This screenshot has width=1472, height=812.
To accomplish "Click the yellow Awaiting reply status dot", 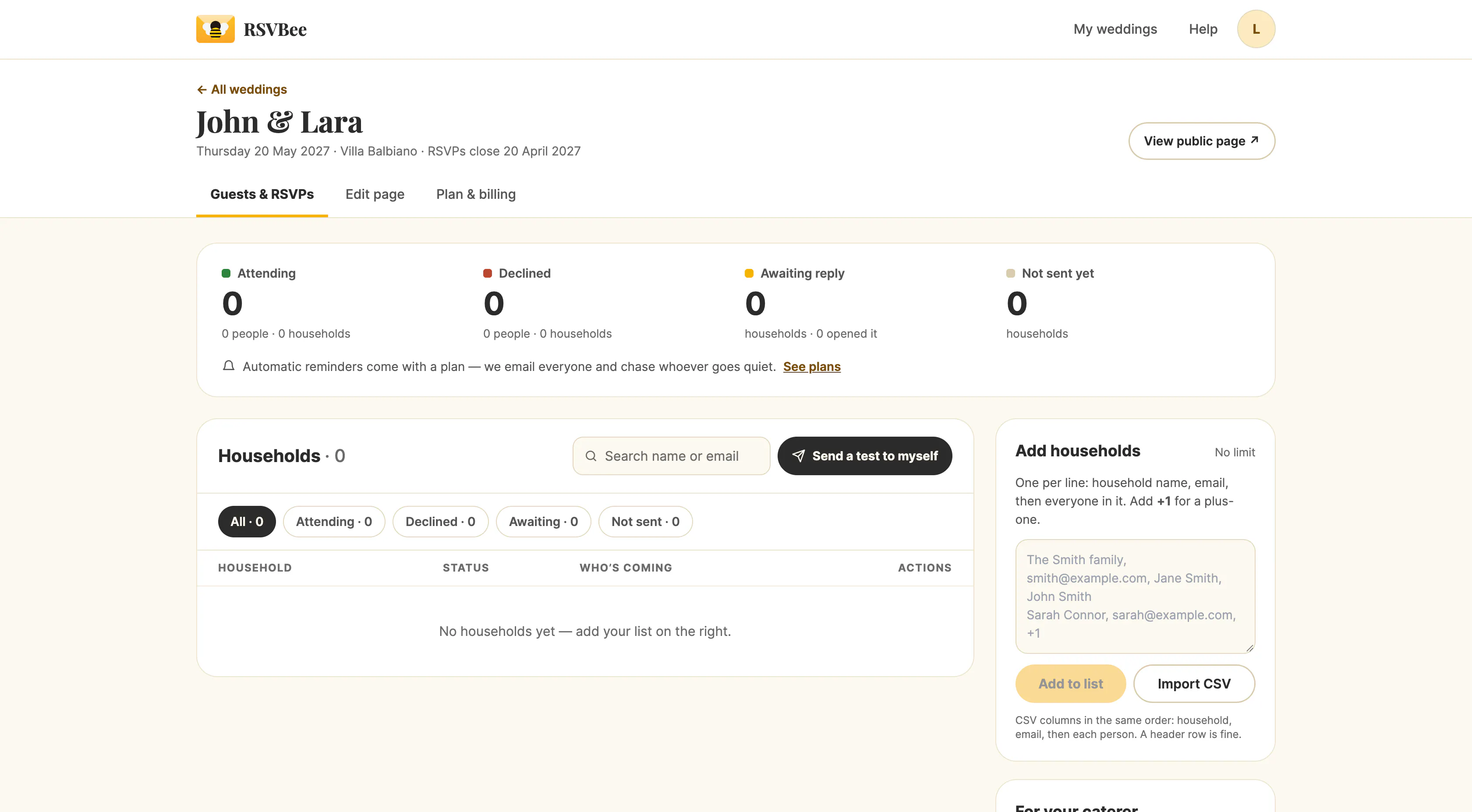I will [749, 273].
